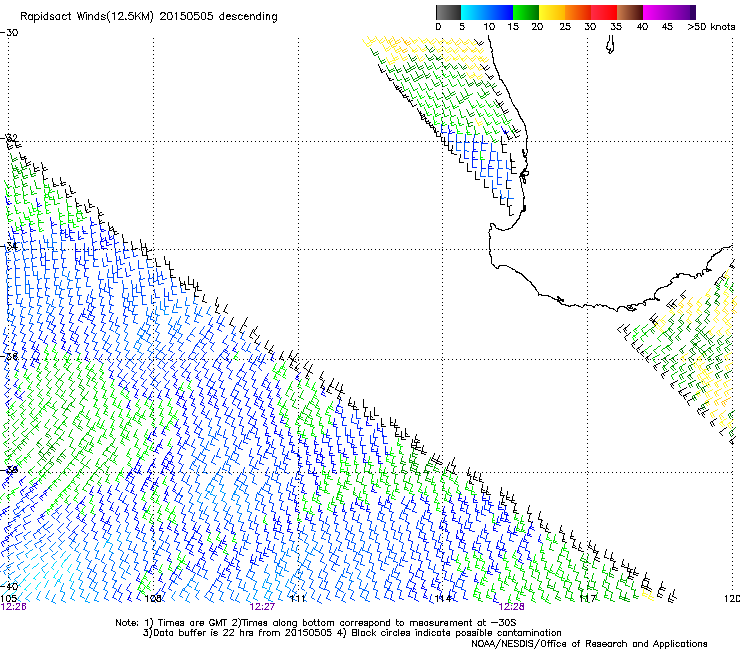Click the '>50 knots' legend label
The image size is (740, 650).
coord(711,26)
